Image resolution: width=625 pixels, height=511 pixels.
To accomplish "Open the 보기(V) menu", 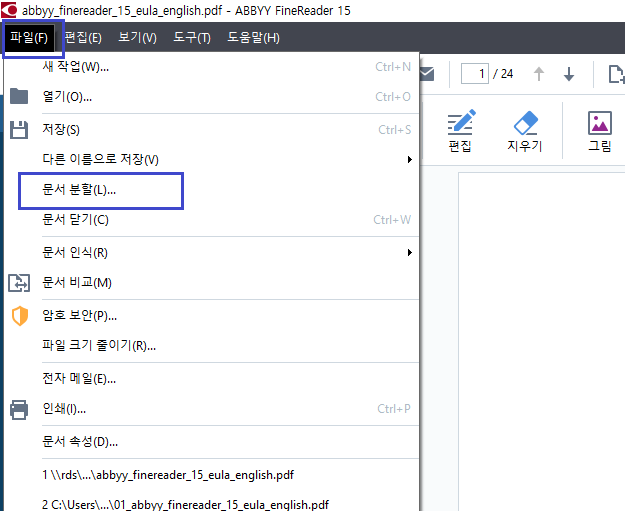I will tap(137, 38).
